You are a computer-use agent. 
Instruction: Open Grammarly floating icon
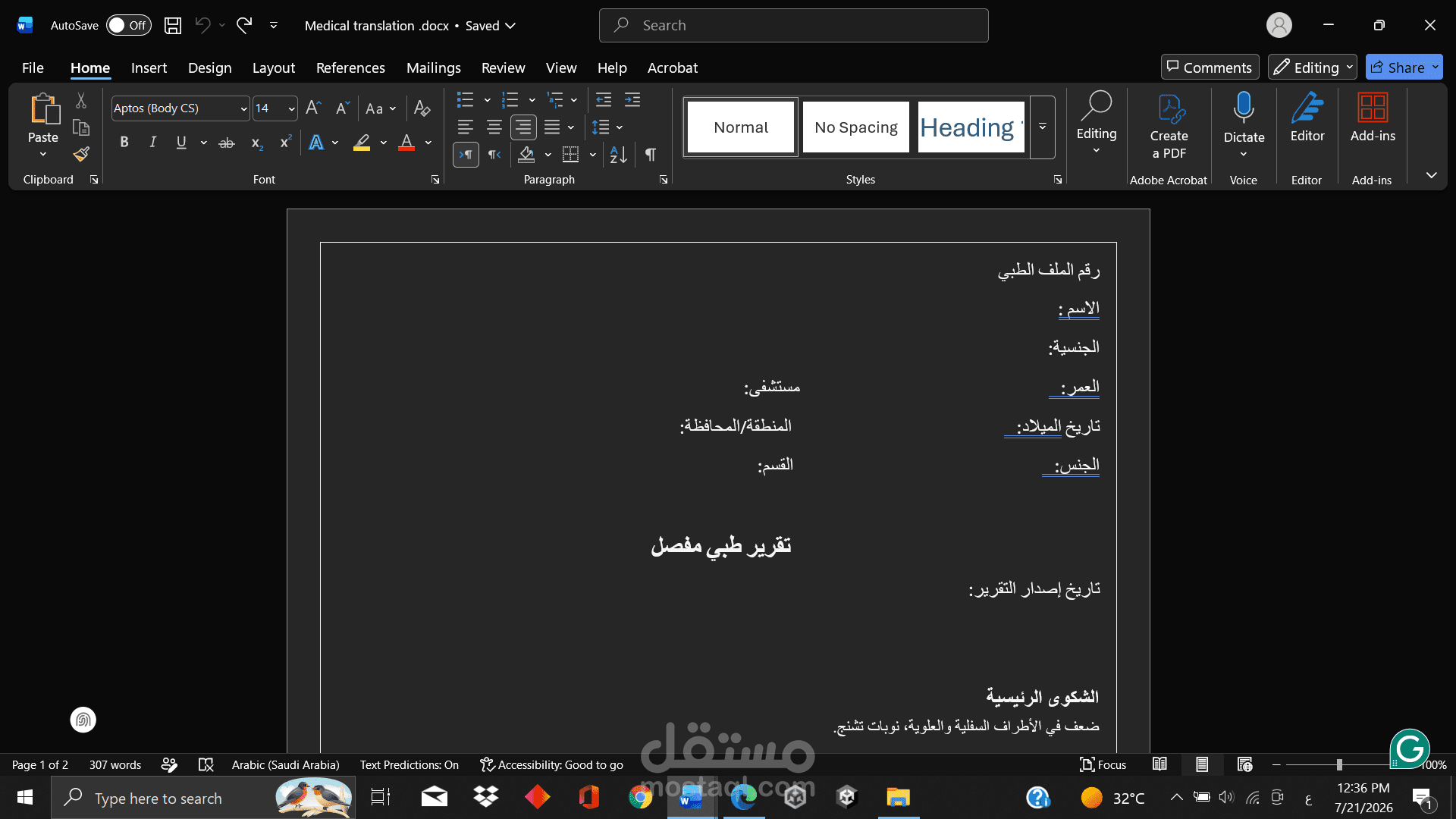[1410, 749]
